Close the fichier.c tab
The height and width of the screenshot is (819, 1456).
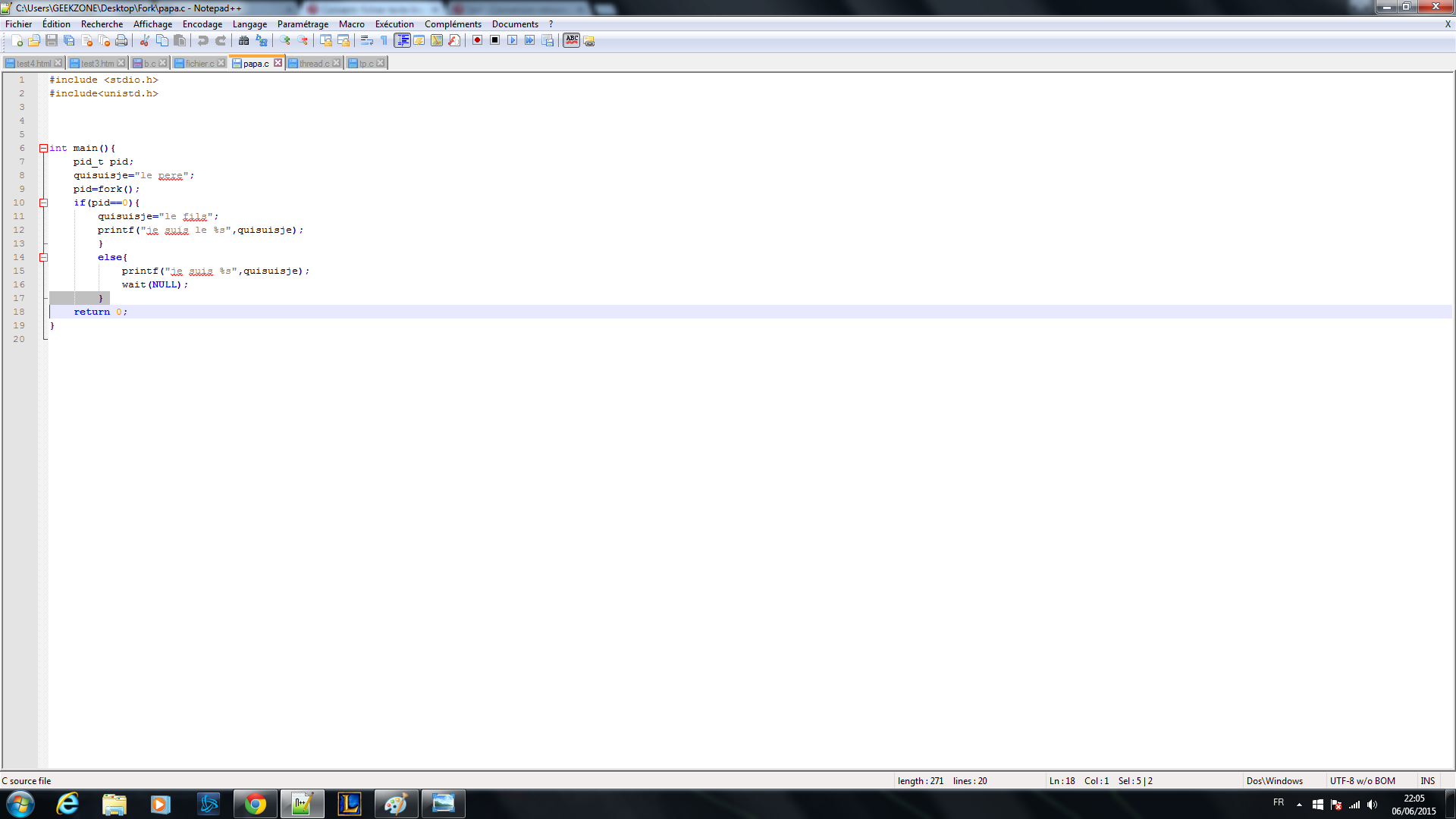click(x=221, y=63)
